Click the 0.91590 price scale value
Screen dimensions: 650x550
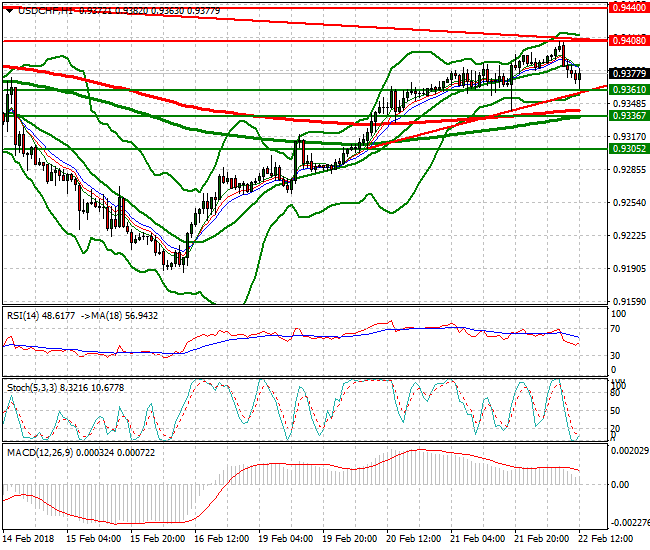tap(629, 302)
